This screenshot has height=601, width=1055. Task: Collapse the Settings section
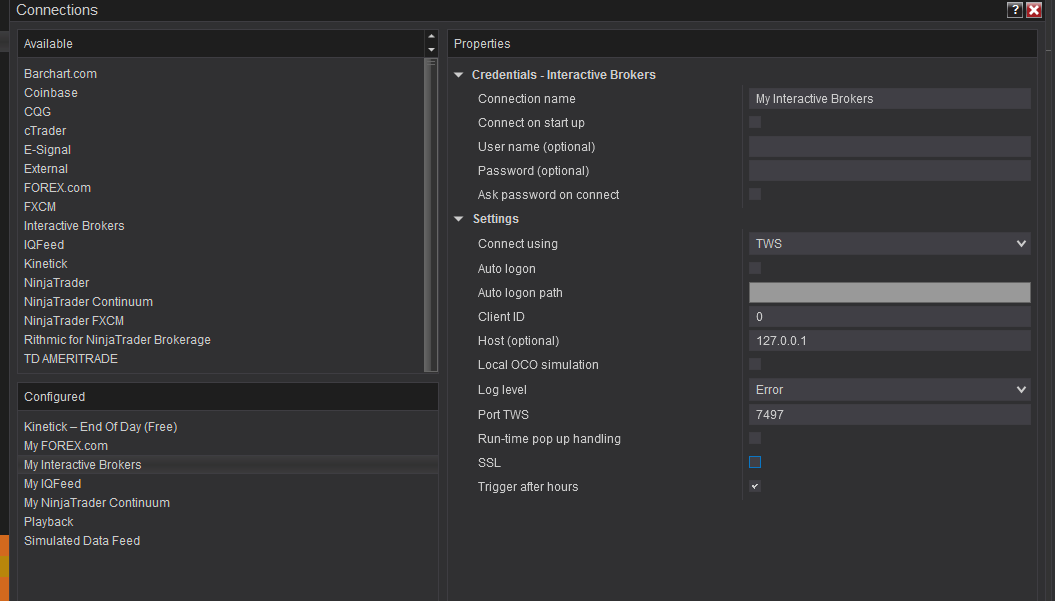pyautogui.click(x=459, y=219)
